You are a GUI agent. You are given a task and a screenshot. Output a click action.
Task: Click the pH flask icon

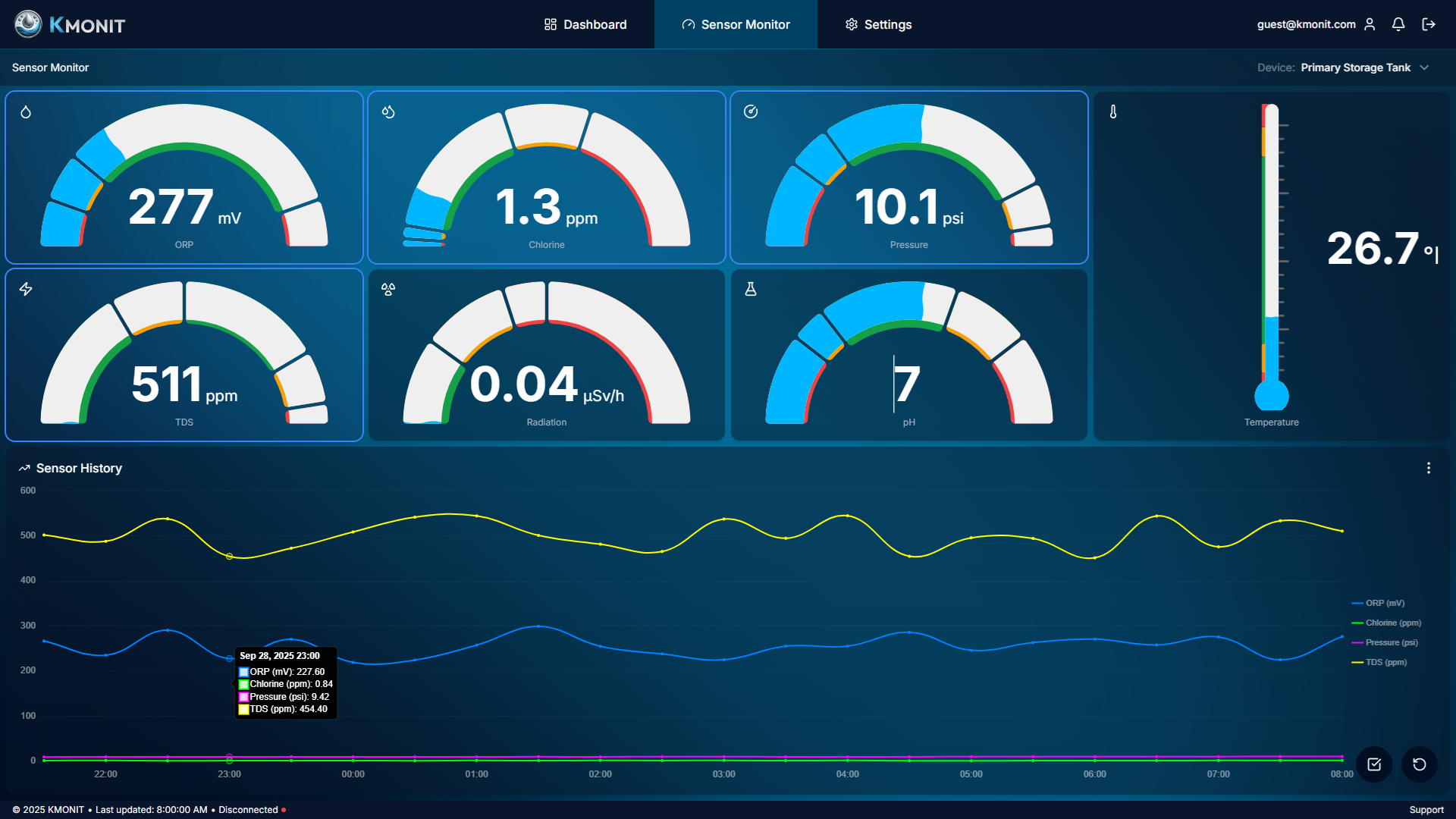[751, 289]
